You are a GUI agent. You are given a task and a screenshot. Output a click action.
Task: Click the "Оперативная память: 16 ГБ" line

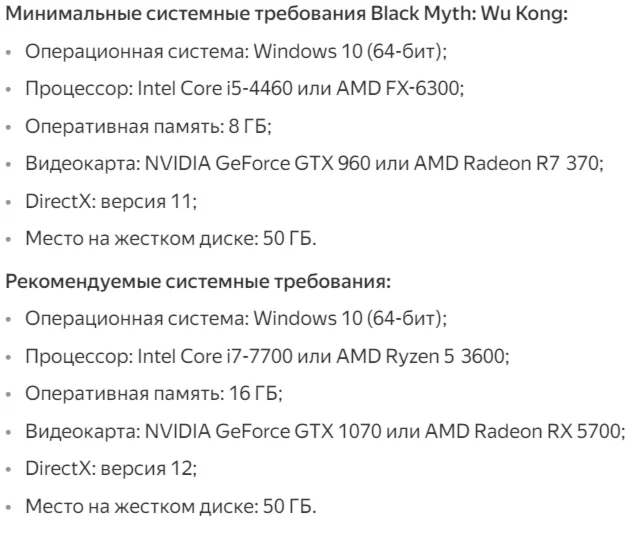point(153,394)
